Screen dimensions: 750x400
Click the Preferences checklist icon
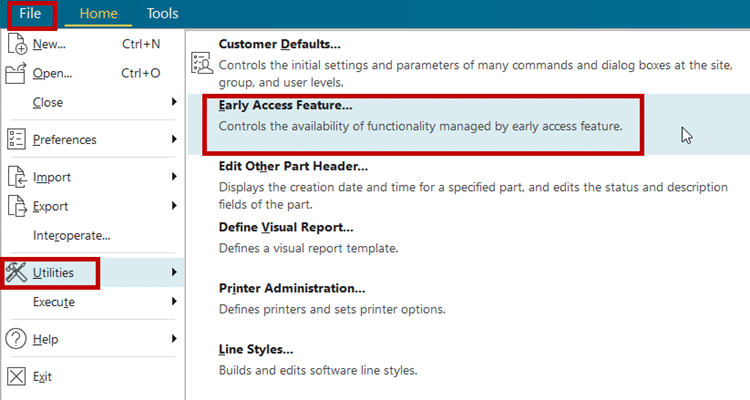(x=16, y=140)
